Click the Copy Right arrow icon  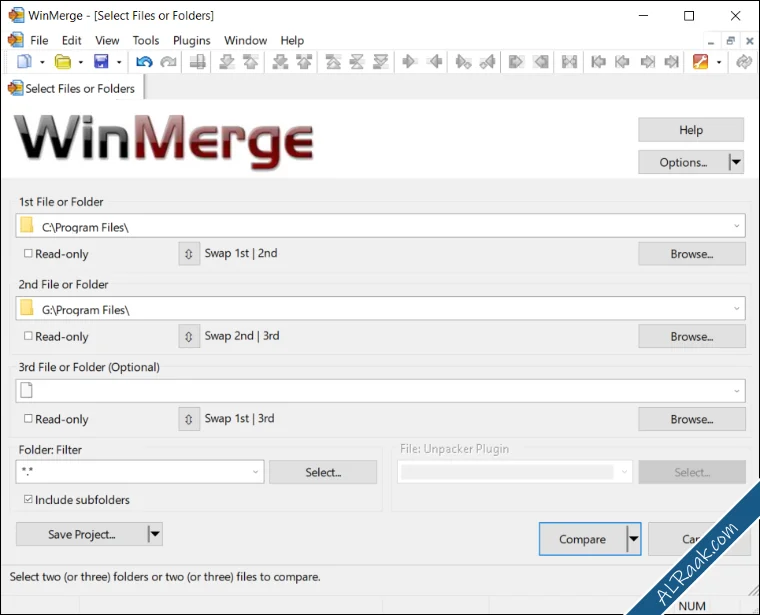pos(410,62)
